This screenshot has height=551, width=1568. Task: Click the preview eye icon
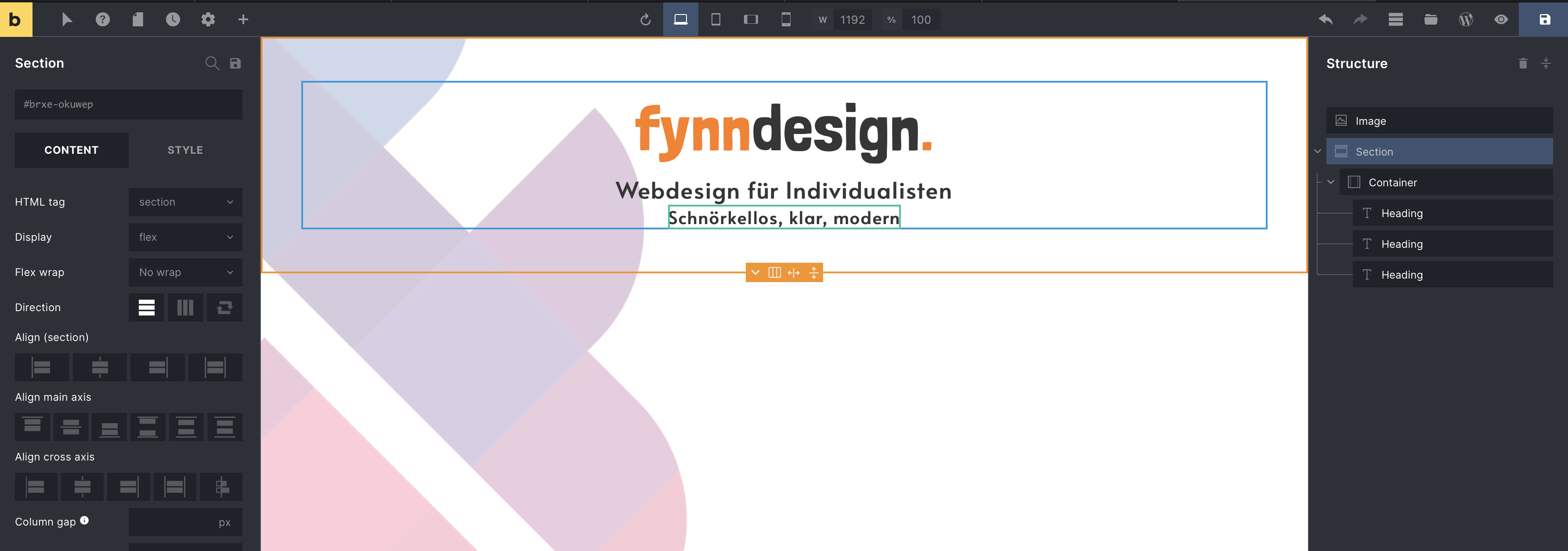[x=1501, y=19]
